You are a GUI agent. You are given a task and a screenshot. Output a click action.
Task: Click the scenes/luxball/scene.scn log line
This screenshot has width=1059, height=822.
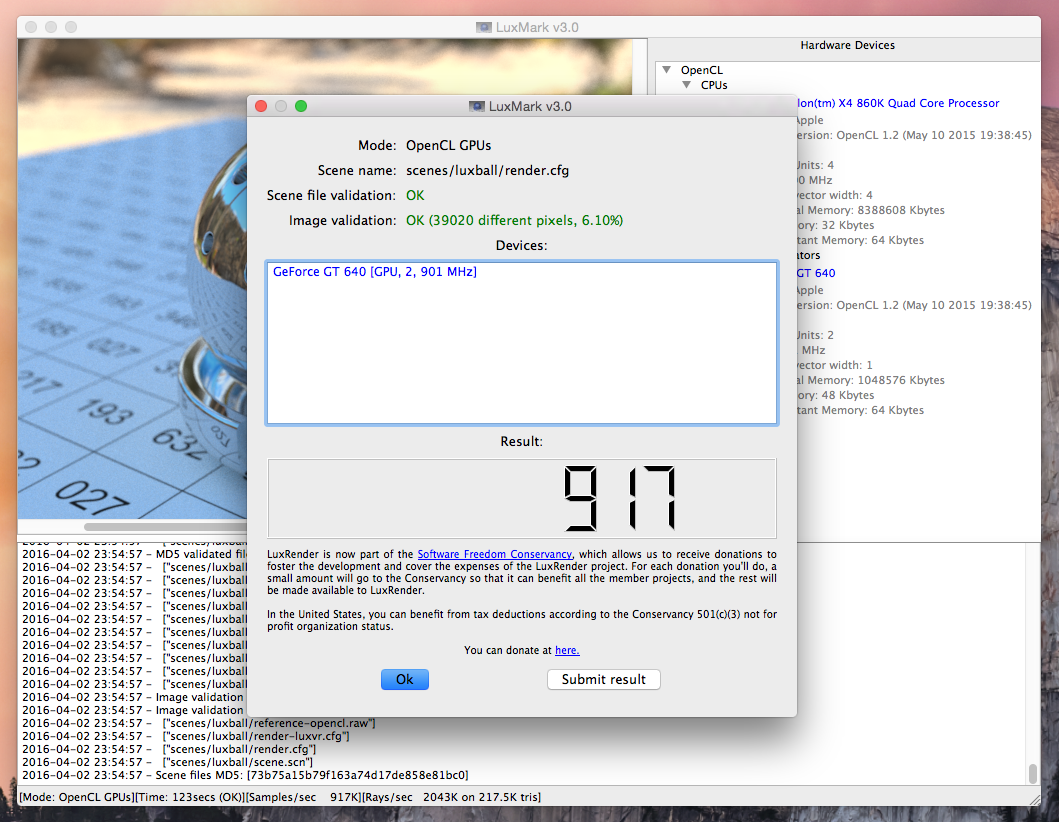point(167,762)
